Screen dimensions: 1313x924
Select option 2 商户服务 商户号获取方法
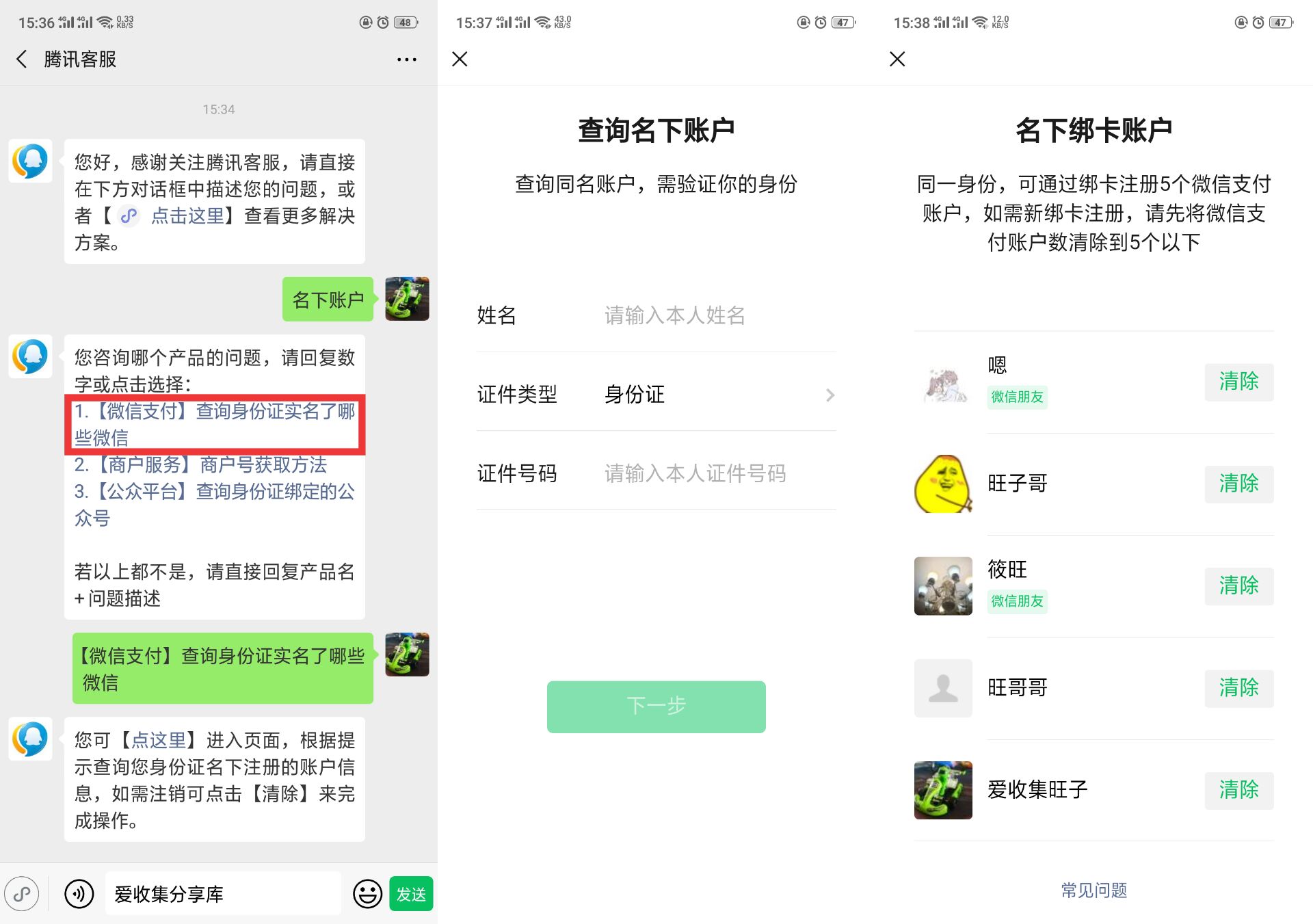click(200, 465)
